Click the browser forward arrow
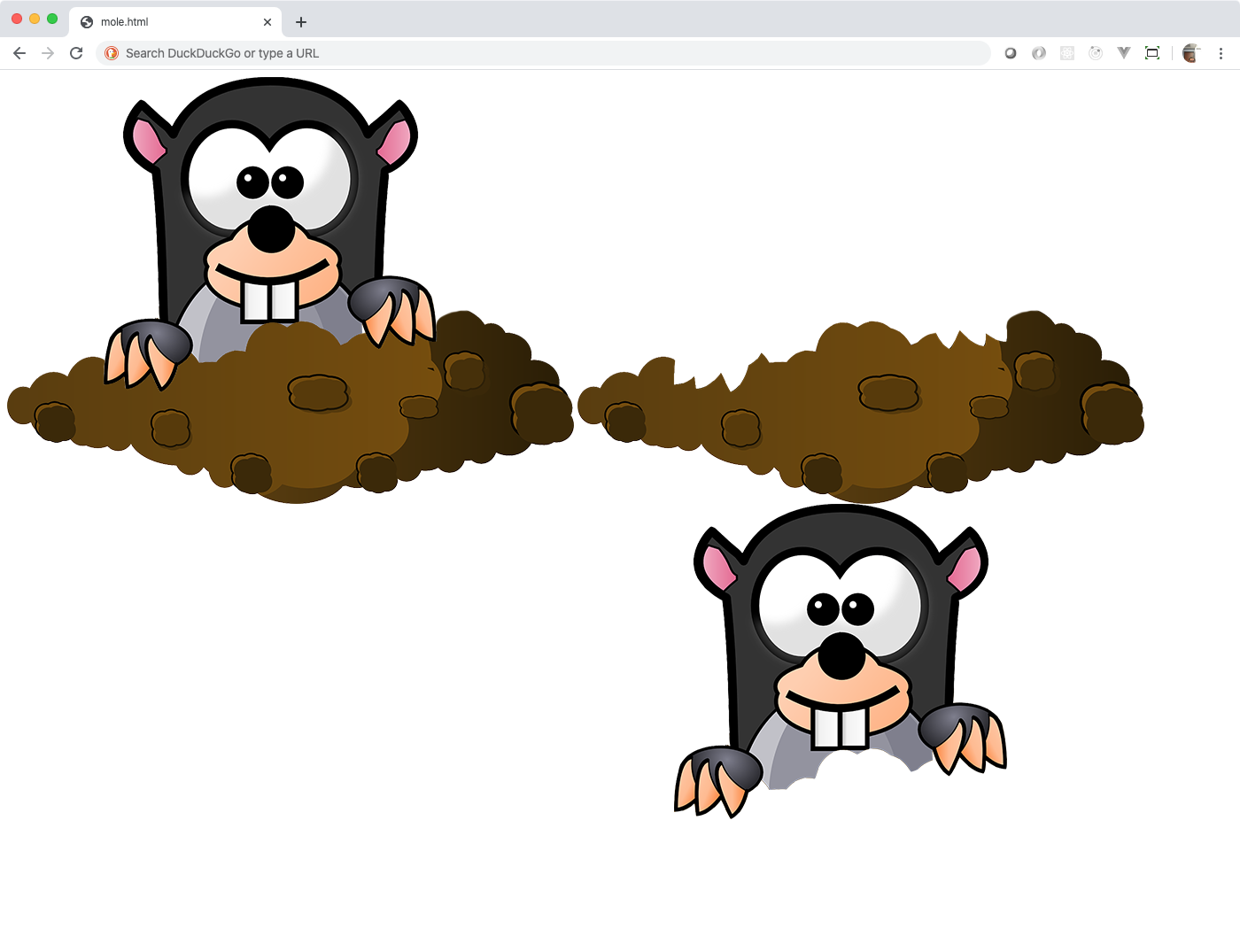 coord(48,53)
